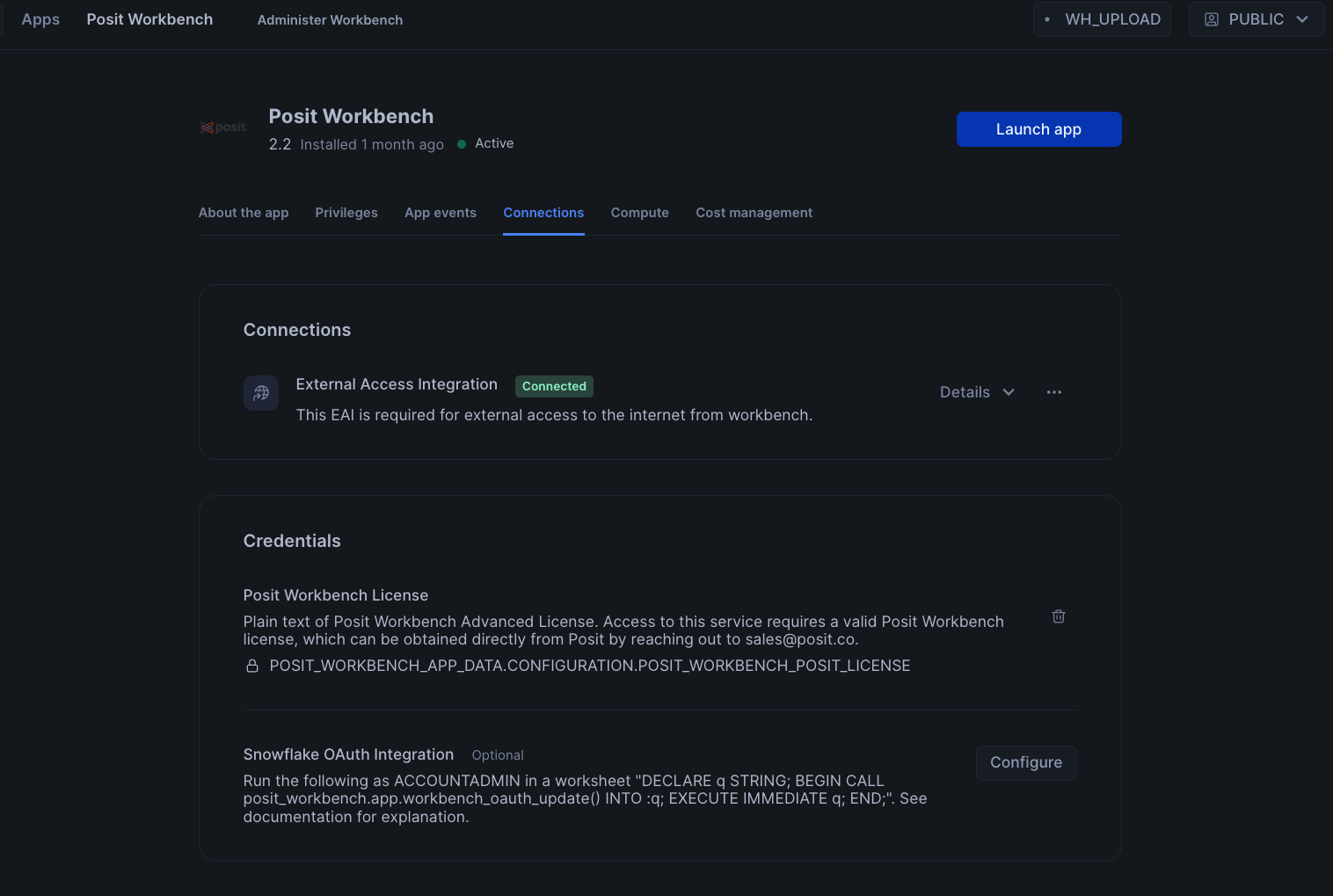Expand the Details section for the integration
1333x896 pixels.
coord(976,392)
